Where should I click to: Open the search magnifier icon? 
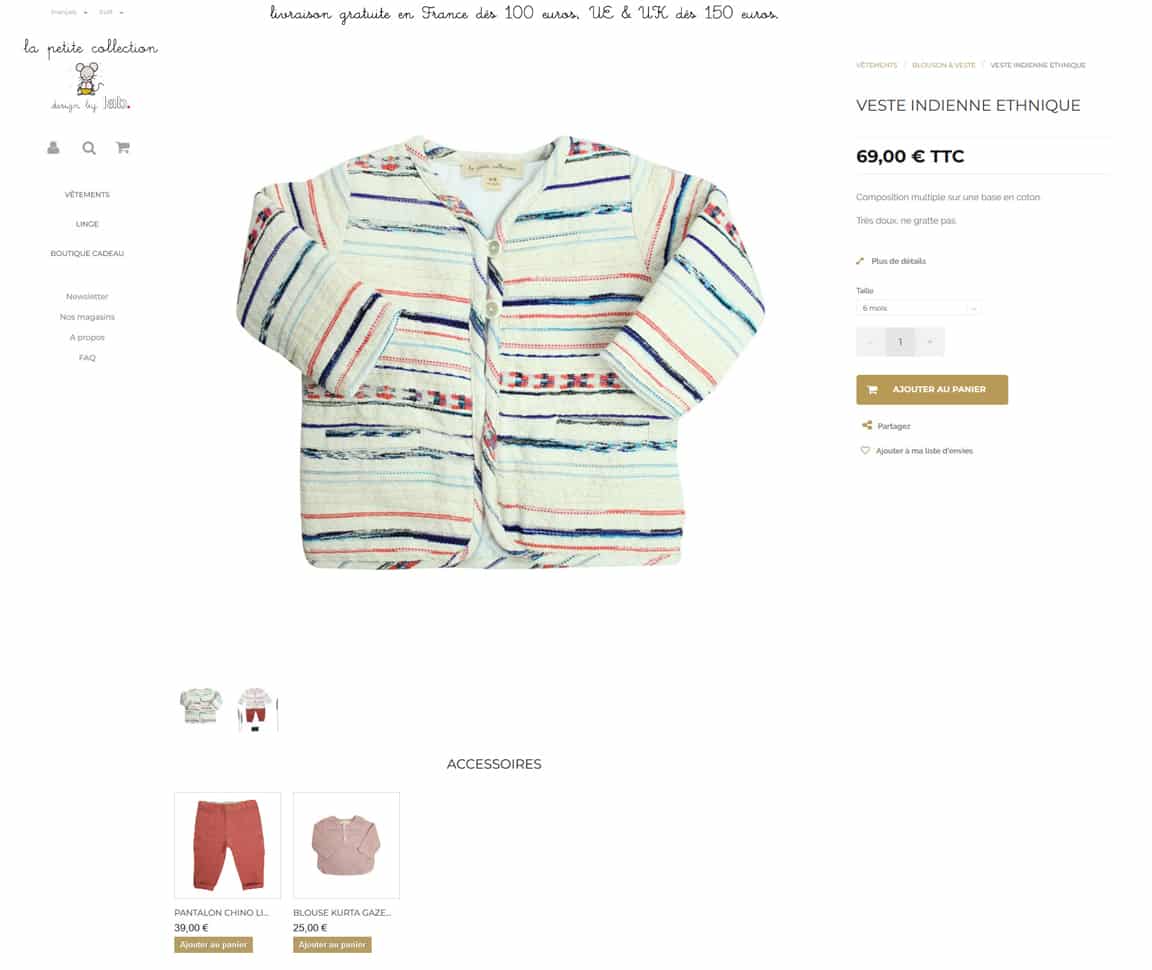click(x=89, y=148)
